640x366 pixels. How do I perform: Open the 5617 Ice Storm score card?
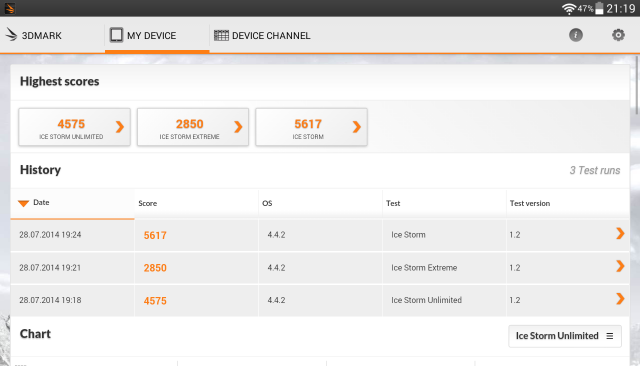click(x=311, y=127)
